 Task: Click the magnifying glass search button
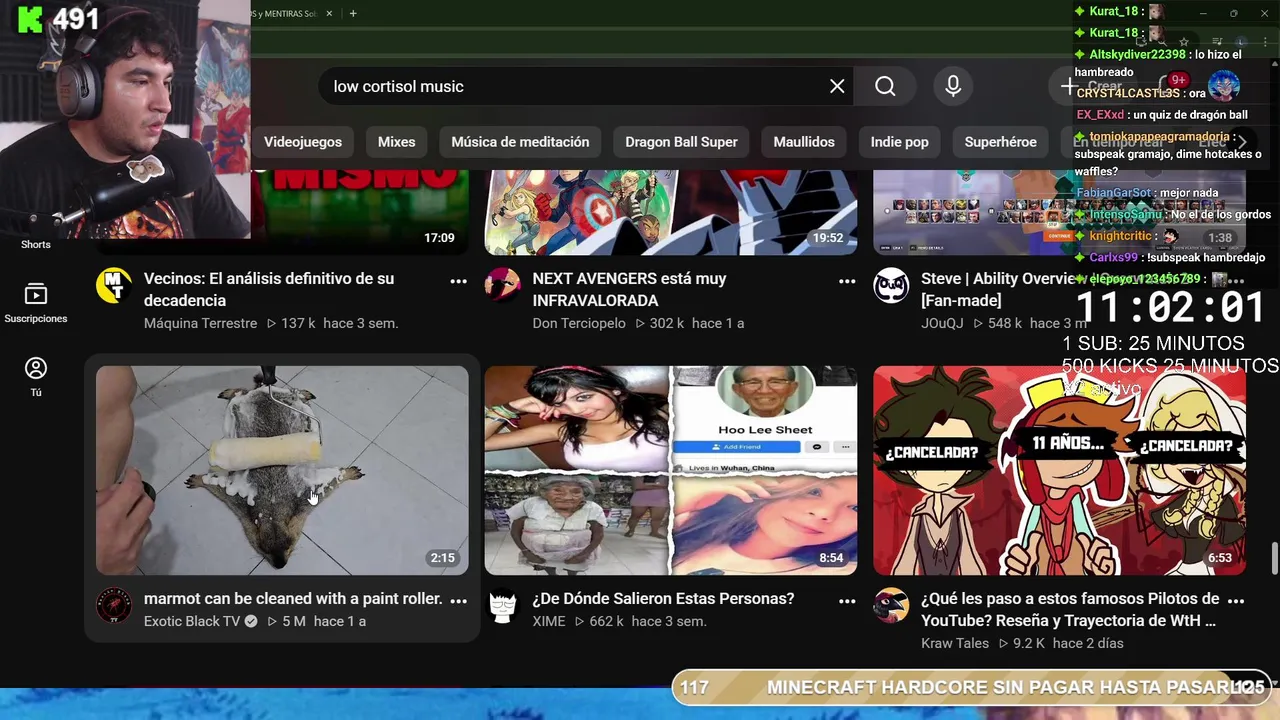click(885, 86)
